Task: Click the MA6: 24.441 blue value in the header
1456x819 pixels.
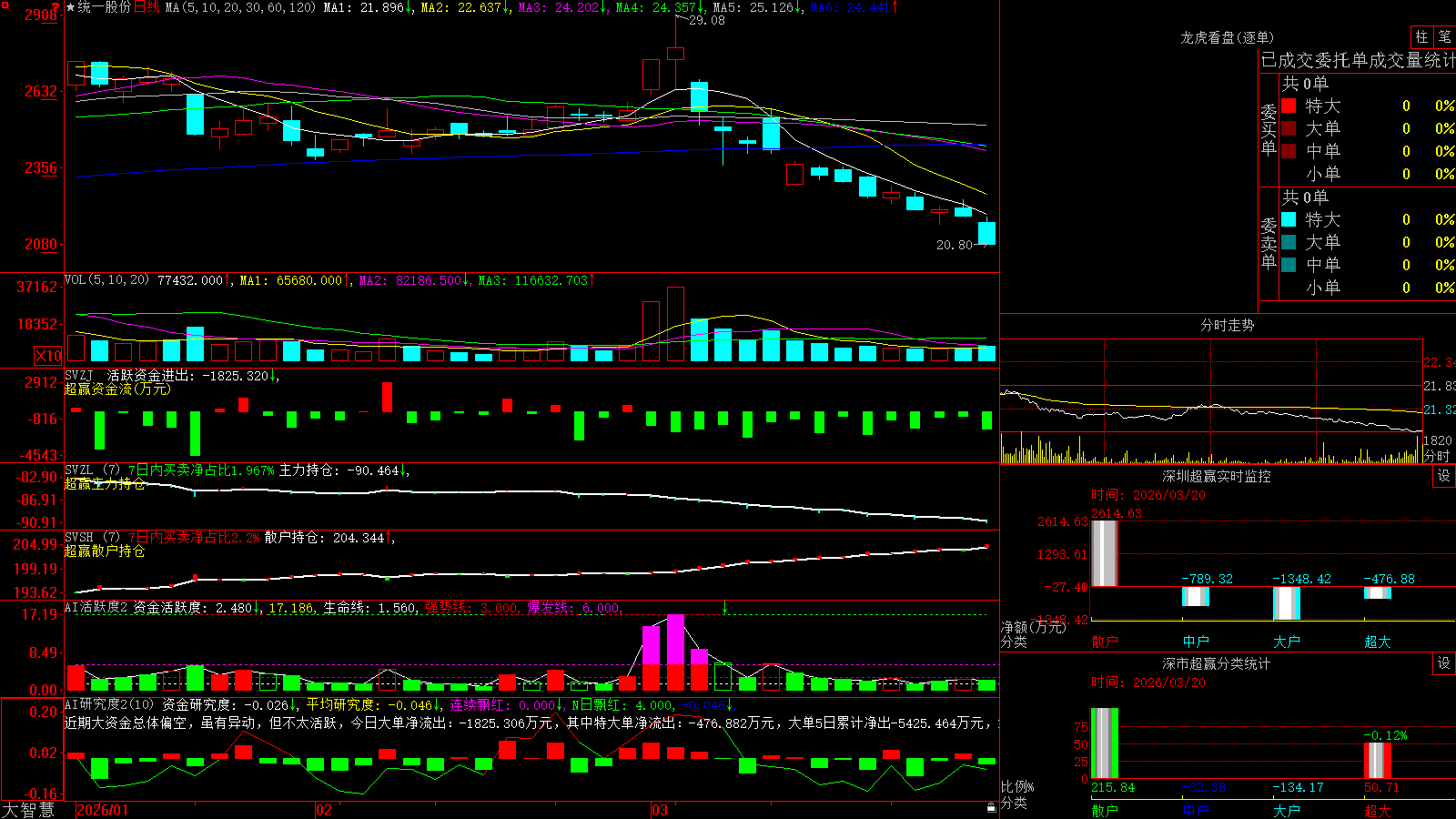Action: pos(854,7)
